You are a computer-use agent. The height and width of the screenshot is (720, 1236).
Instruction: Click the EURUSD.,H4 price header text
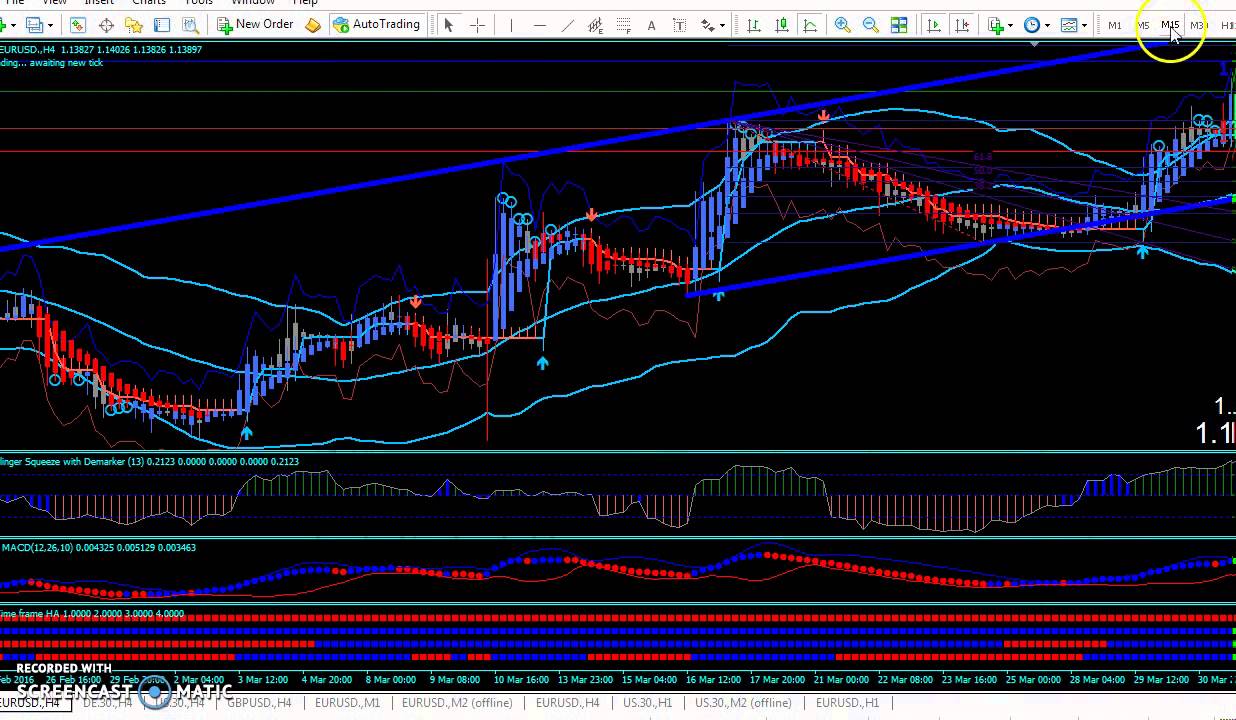point(101,49)
